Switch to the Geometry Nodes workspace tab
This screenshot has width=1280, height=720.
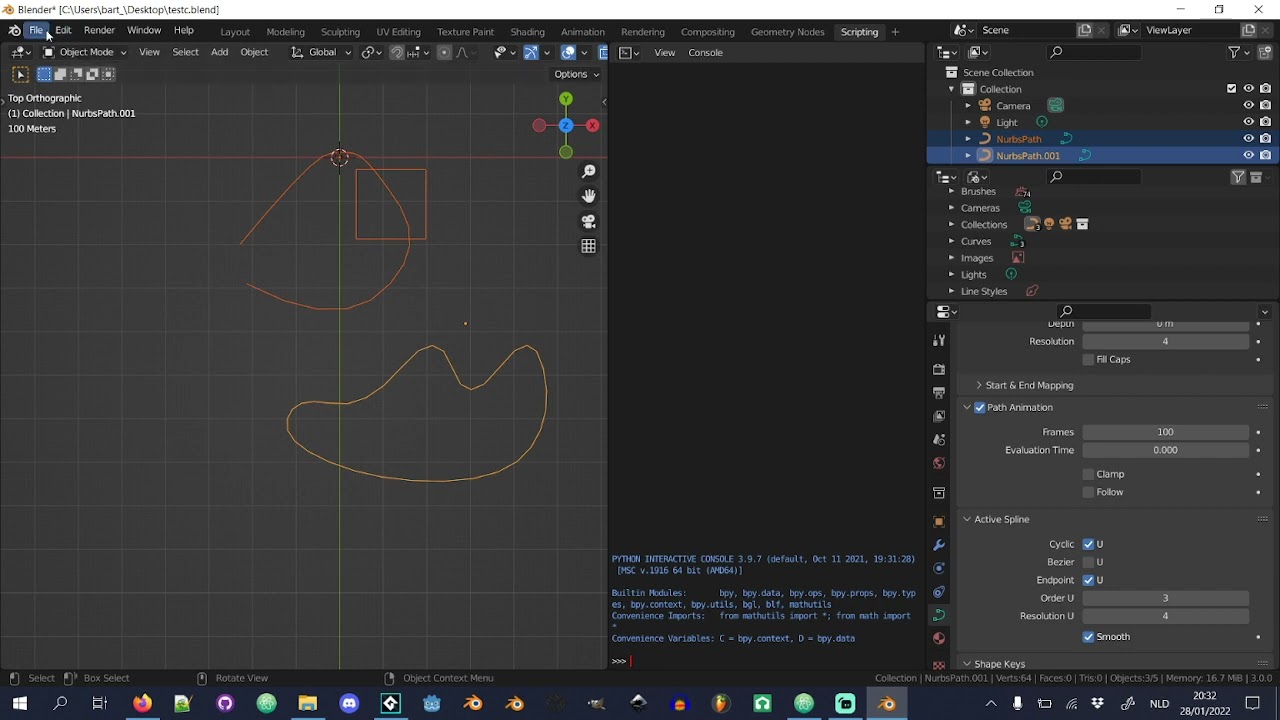(788, 32)
